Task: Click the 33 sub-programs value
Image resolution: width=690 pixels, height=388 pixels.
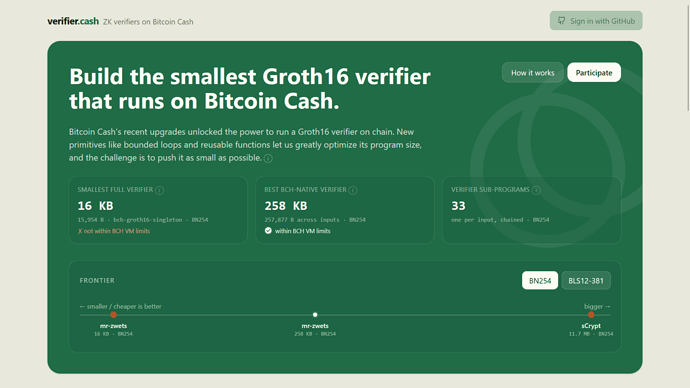Action: pos(458,206)
